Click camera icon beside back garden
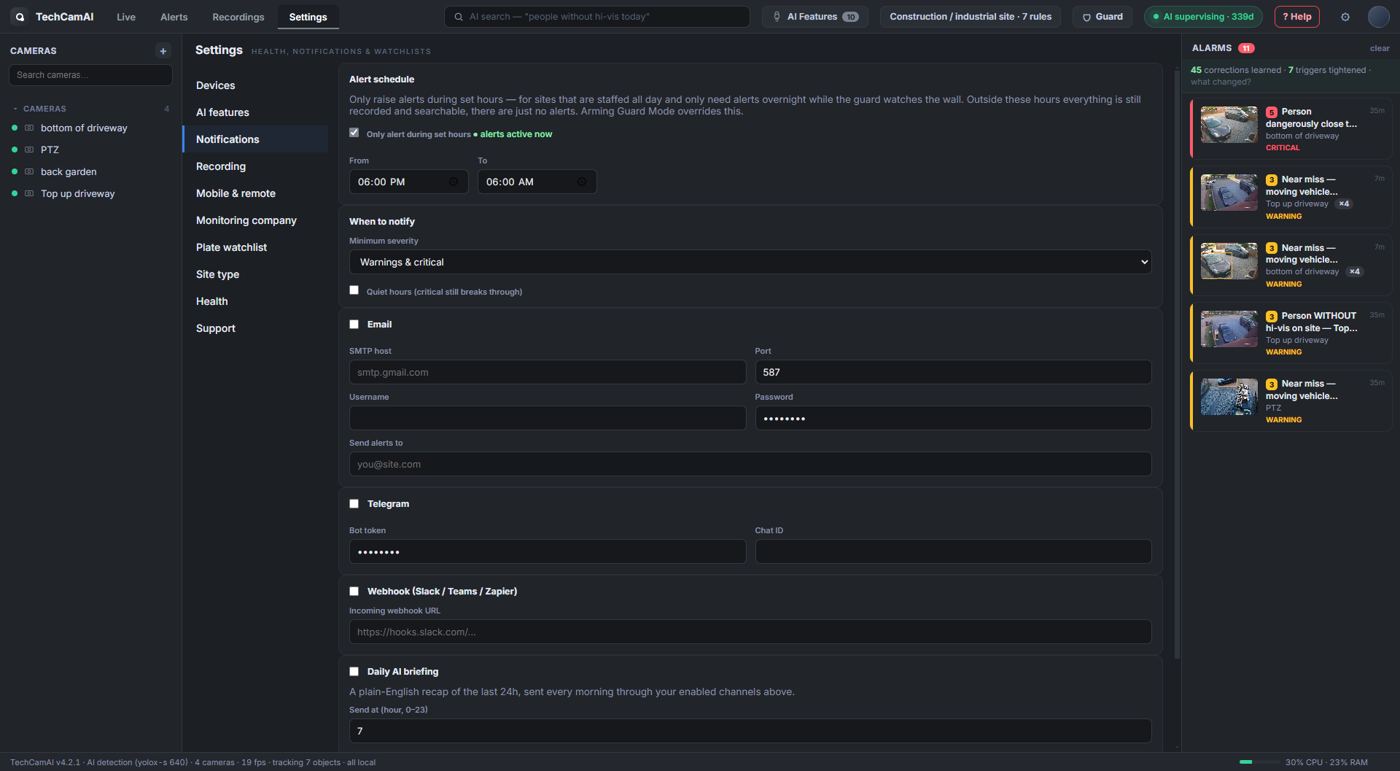Viewport: 1400px width, 771px height. pyautogui.click(x=29, y=172)
